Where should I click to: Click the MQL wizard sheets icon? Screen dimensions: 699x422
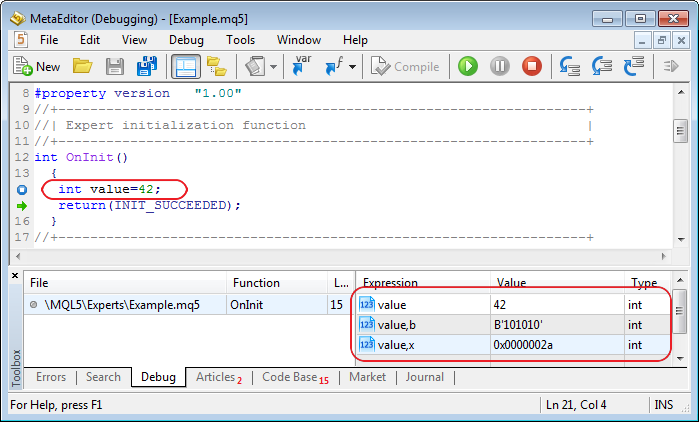pos(255,66)
